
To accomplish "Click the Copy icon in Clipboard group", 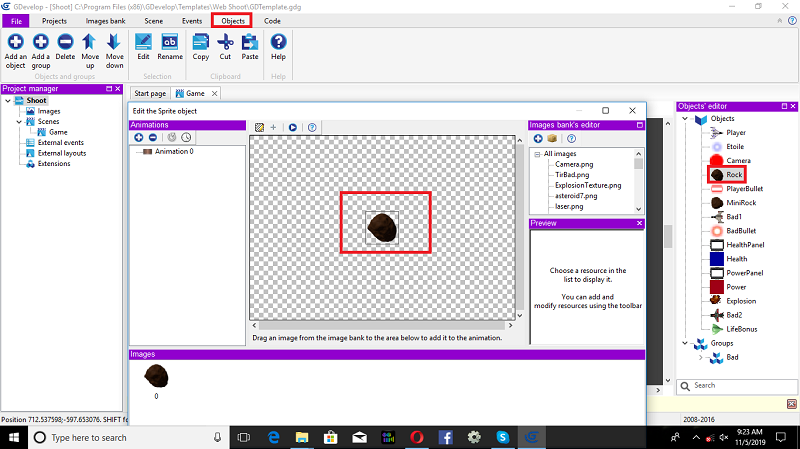I will [201, 41].
